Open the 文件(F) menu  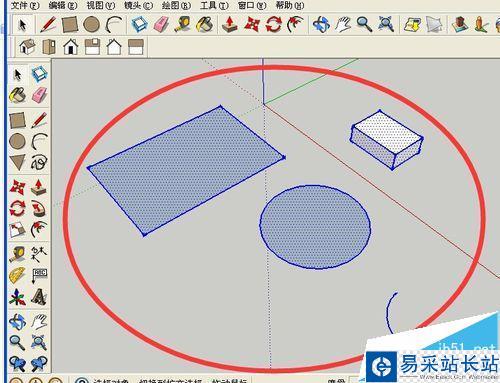(24, 5)
